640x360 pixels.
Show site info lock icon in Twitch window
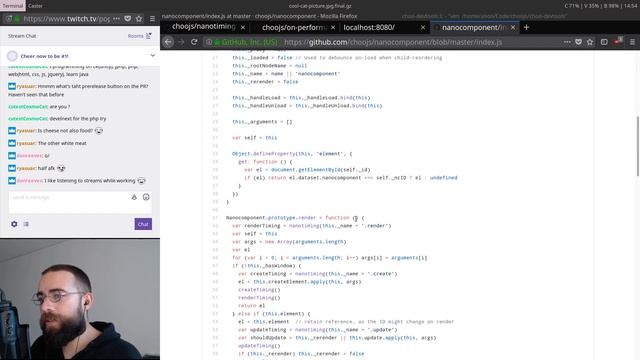tap(17, 19)
